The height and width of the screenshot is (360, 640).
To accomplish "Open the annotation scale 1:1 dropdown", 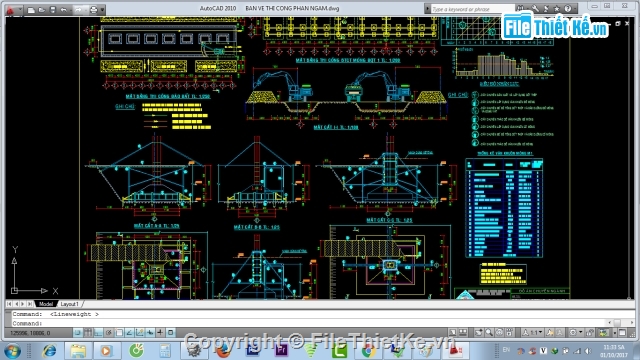I will 533,333.
